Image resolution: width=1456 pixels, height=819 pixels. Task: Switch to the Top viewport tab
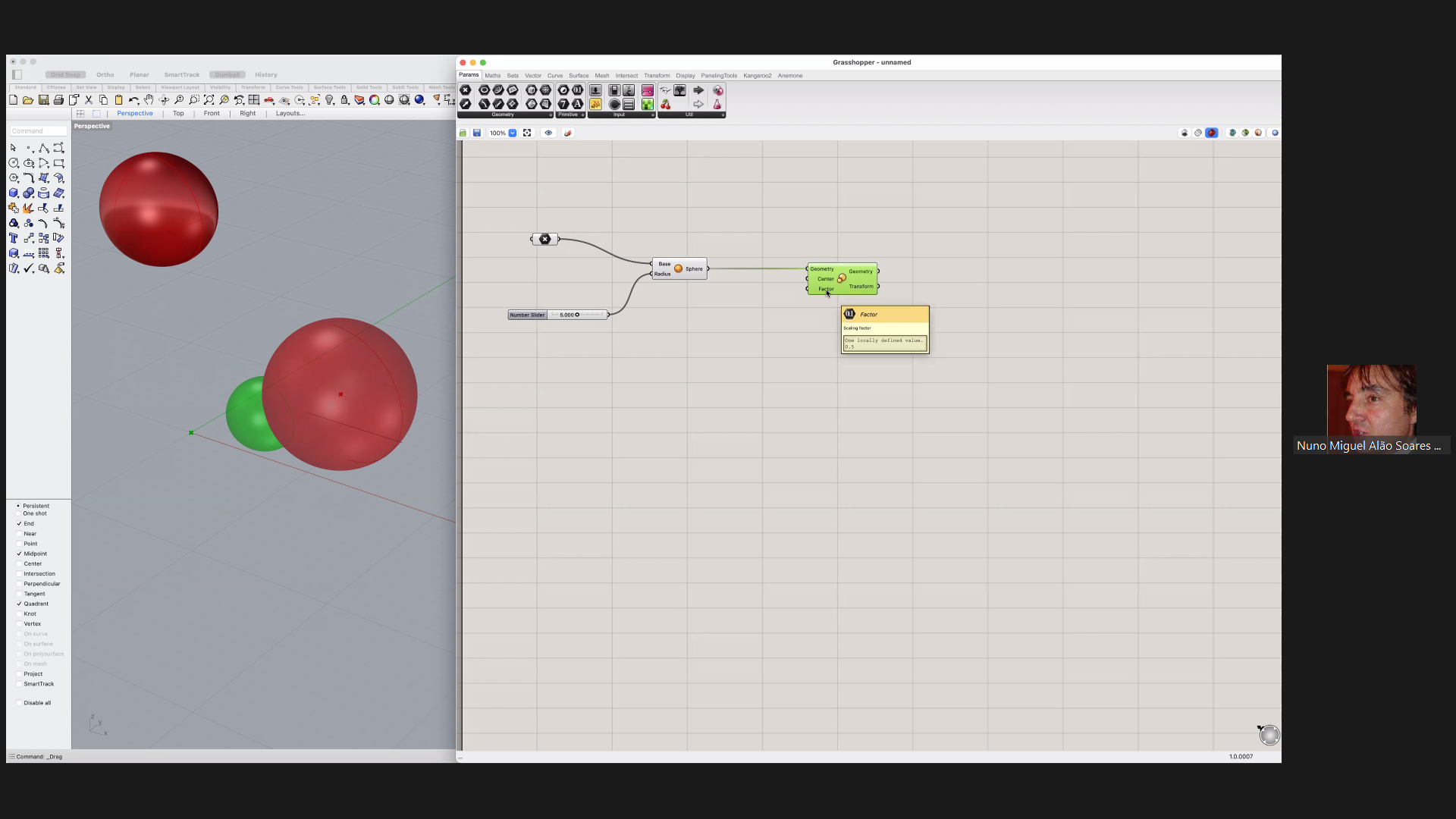(178, 114)
